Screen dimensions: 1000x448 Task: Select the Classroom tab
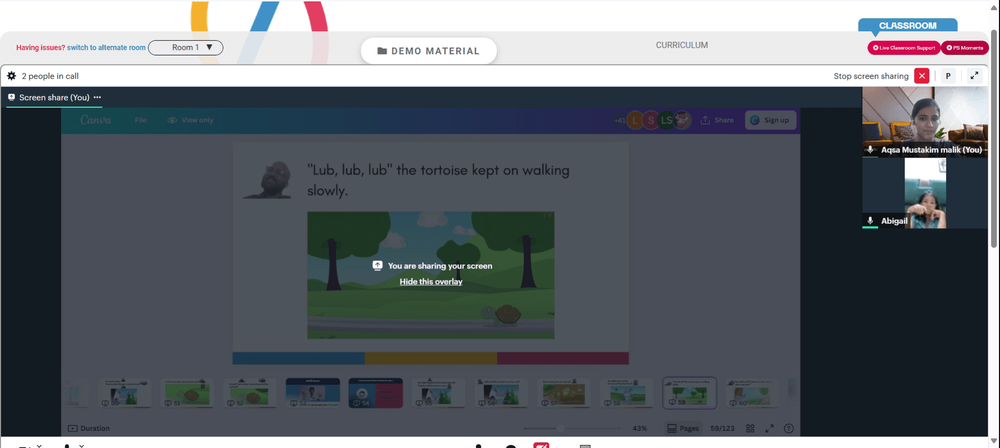(x=908, y=26)
